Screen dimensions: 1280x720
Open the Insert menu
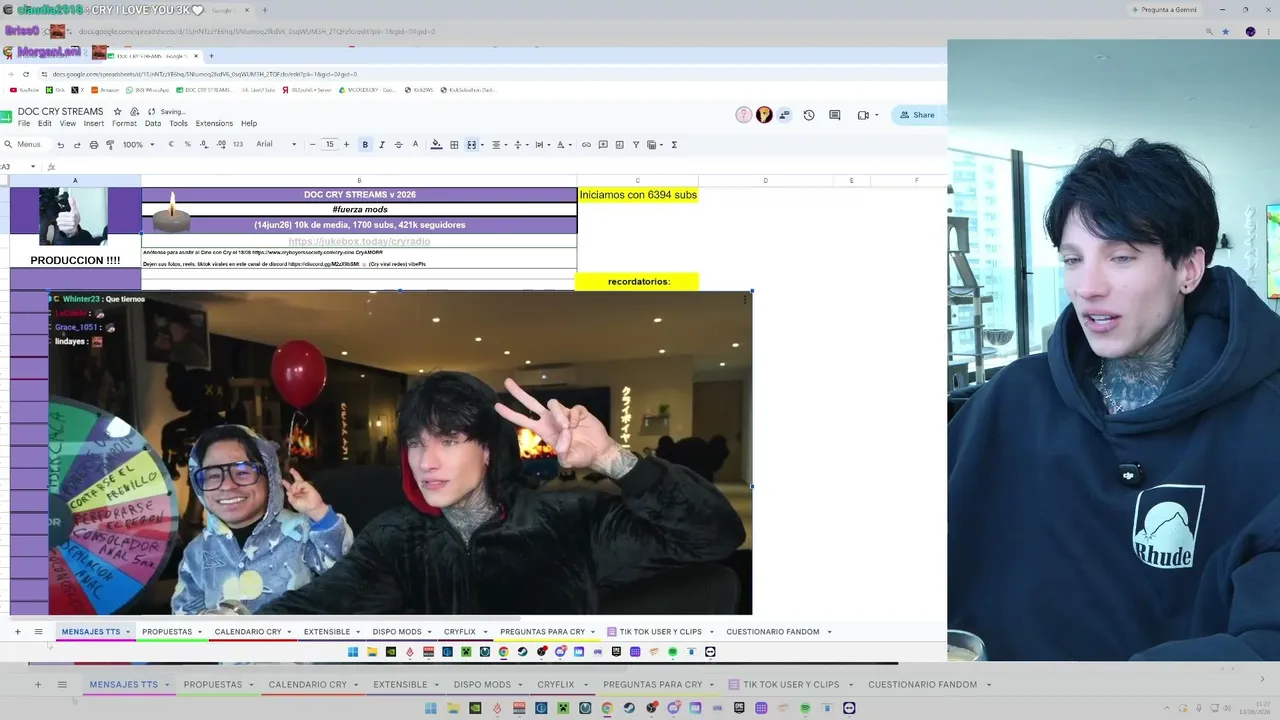click(94, 124)
